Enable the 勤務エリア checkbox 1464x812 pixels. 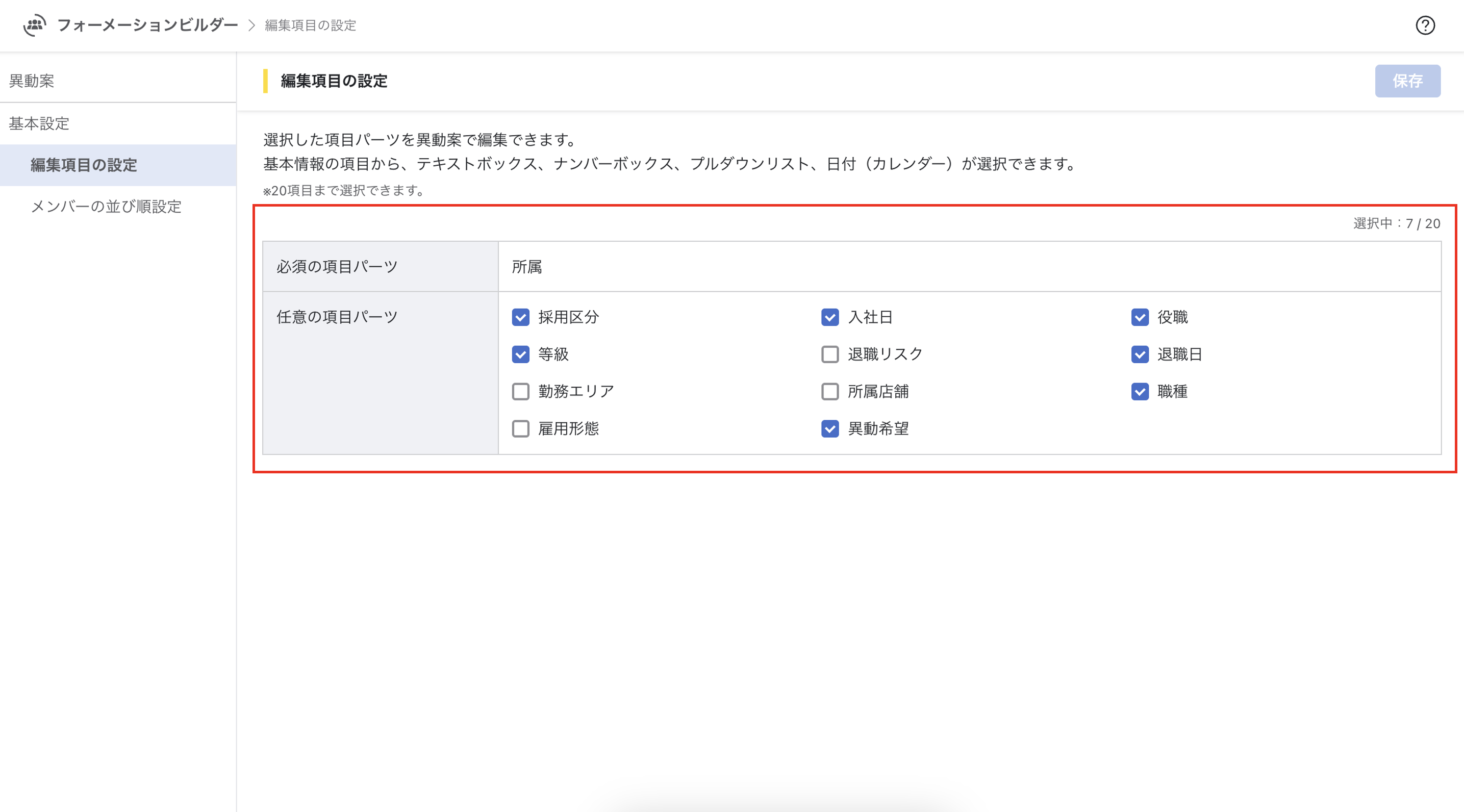[x=521, y=392]
